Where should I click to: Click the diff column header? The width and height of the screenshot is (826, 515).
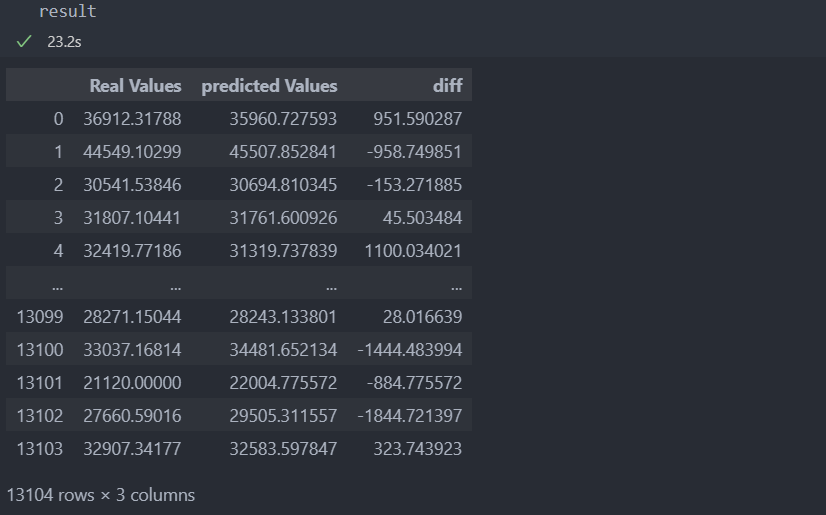[x=447, y=86]
